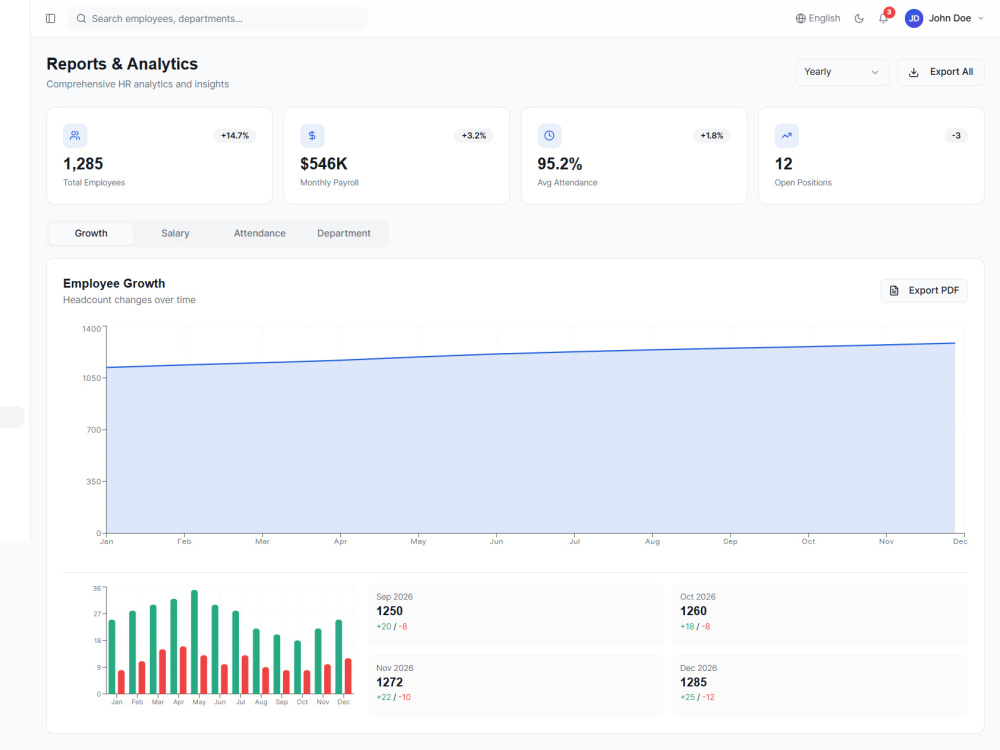Screen dimensions: 1000x750
Task: Toggle the sidebar panel icon
Action: pos(50,18)
